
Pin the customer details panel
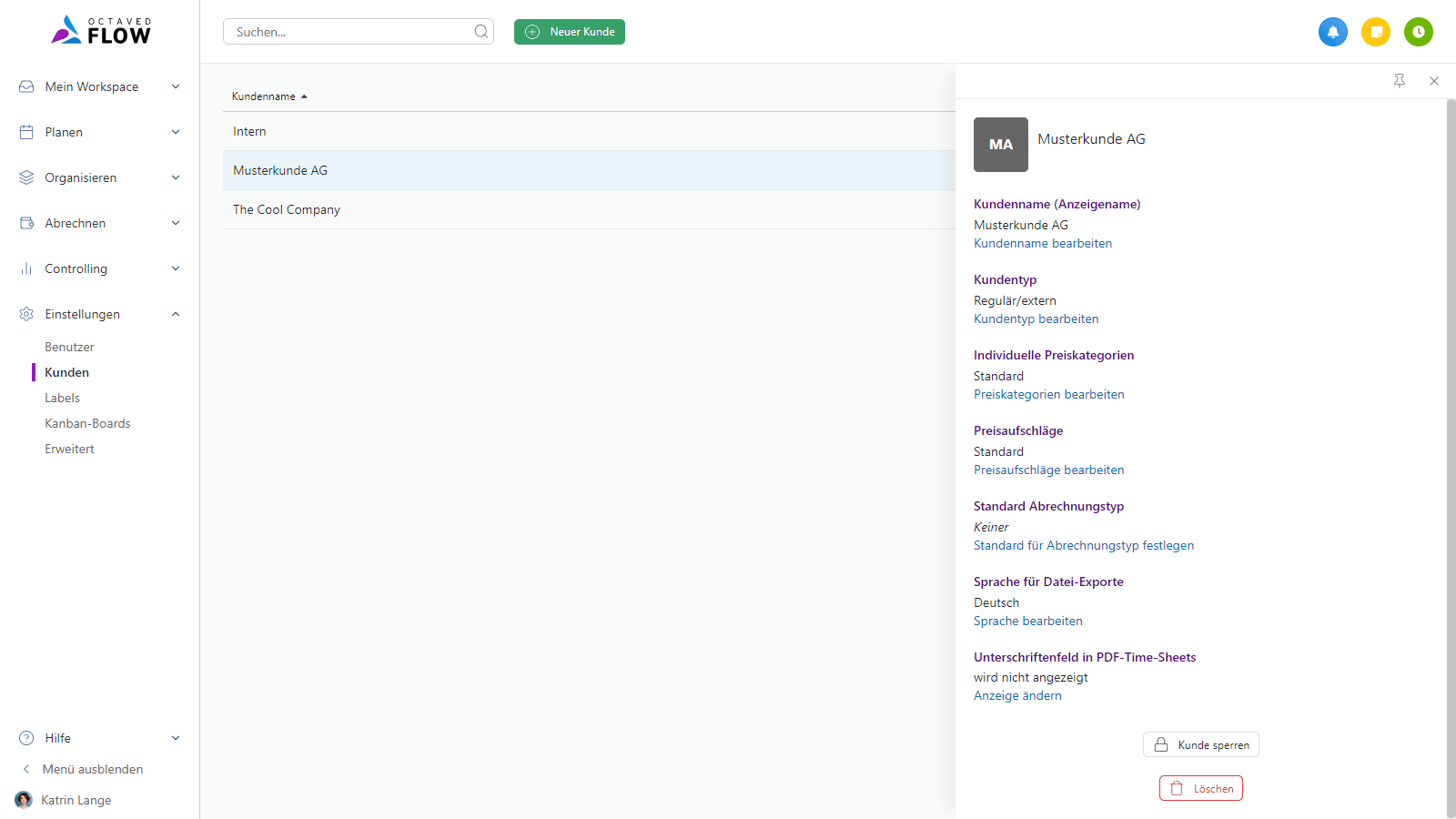tap(1400, 81)
